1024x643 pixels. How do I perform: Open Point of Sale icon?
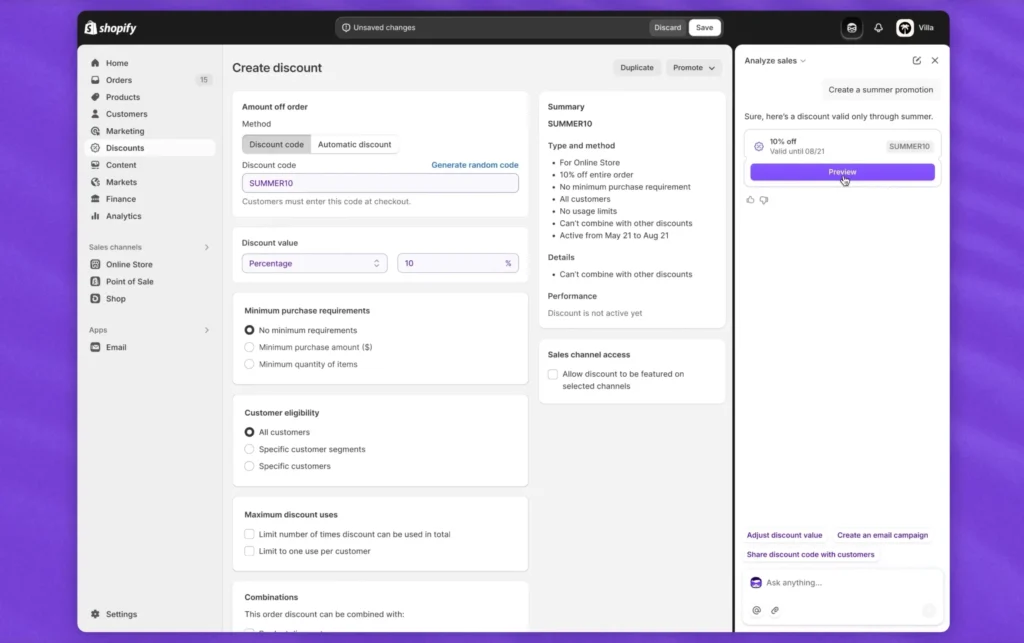[x=95, y=281]
